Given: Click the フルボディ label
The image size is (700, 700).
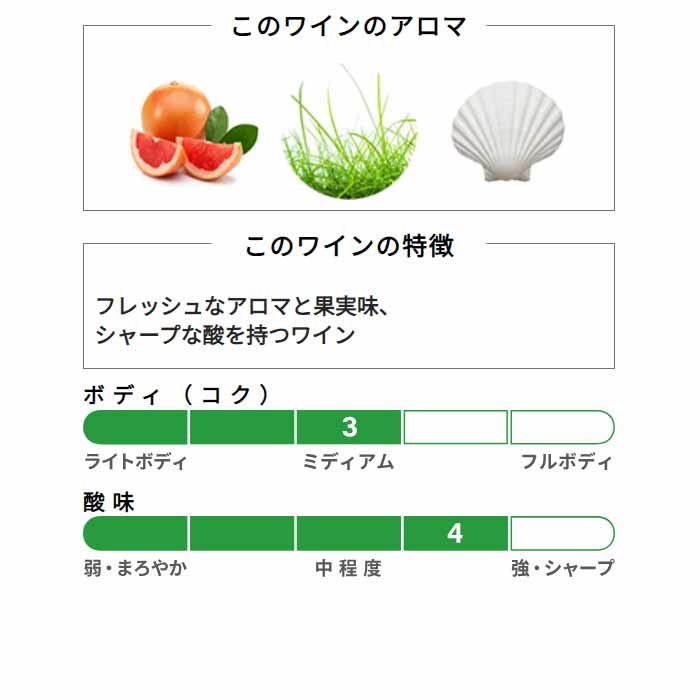Looking at the screenshot, I should pos(567,462).
